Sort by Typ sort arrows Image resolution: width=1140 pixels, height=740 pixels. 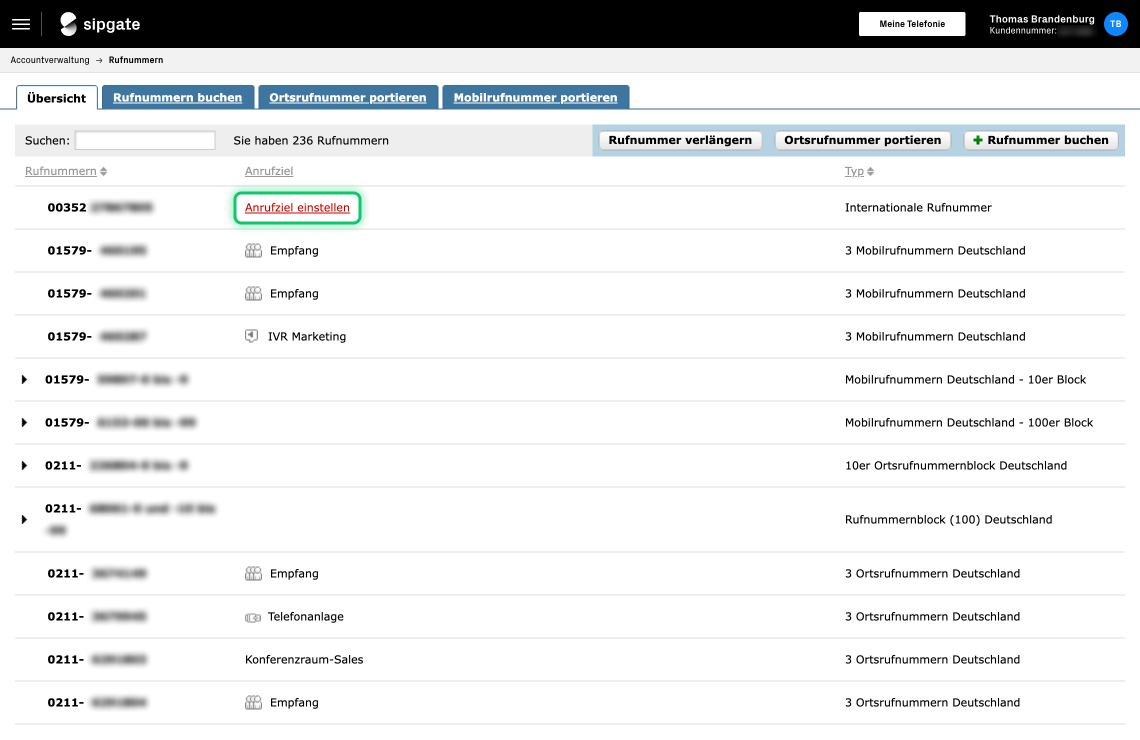tap(870, 172)
